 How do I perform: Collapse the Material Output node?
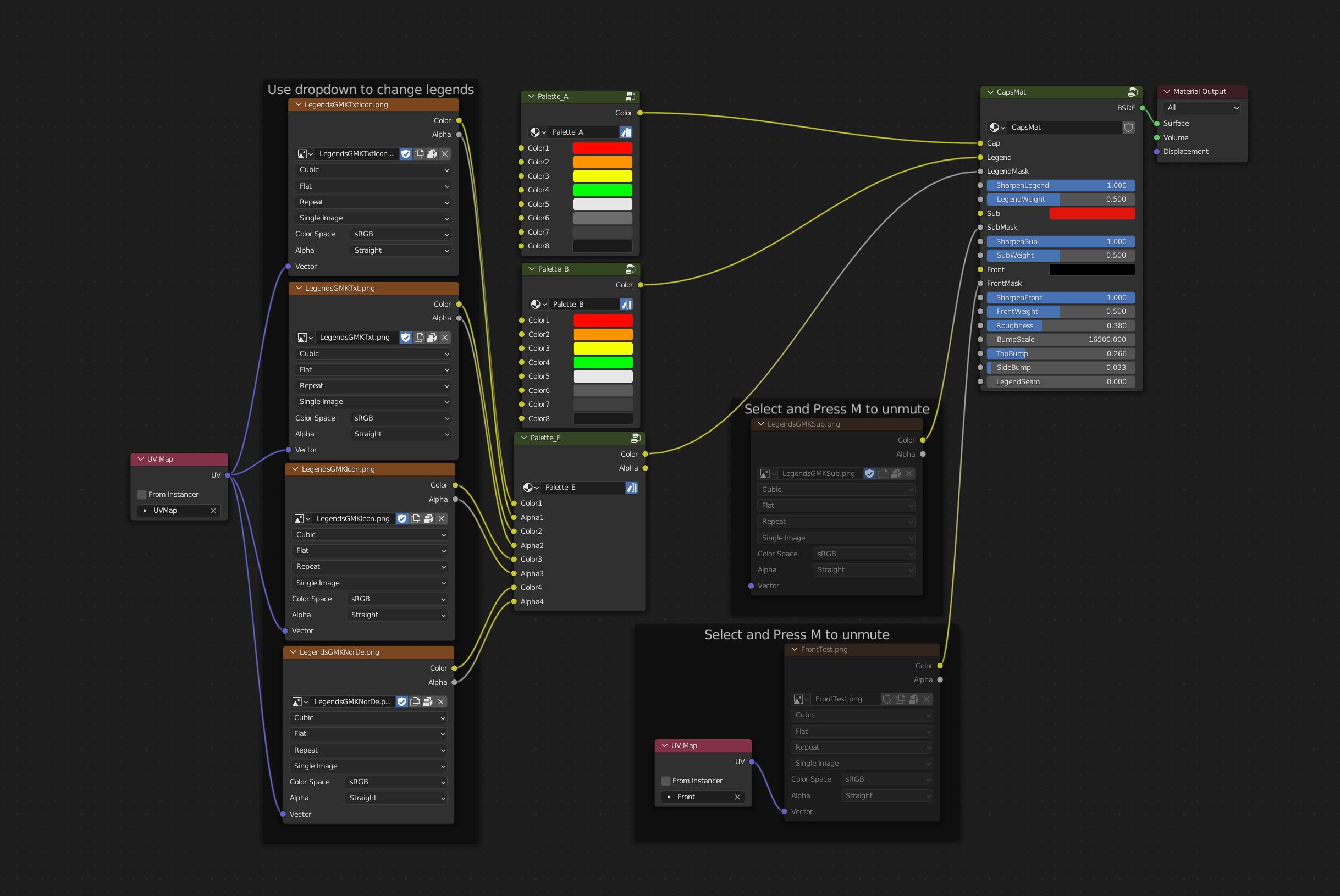point(1167,91)
